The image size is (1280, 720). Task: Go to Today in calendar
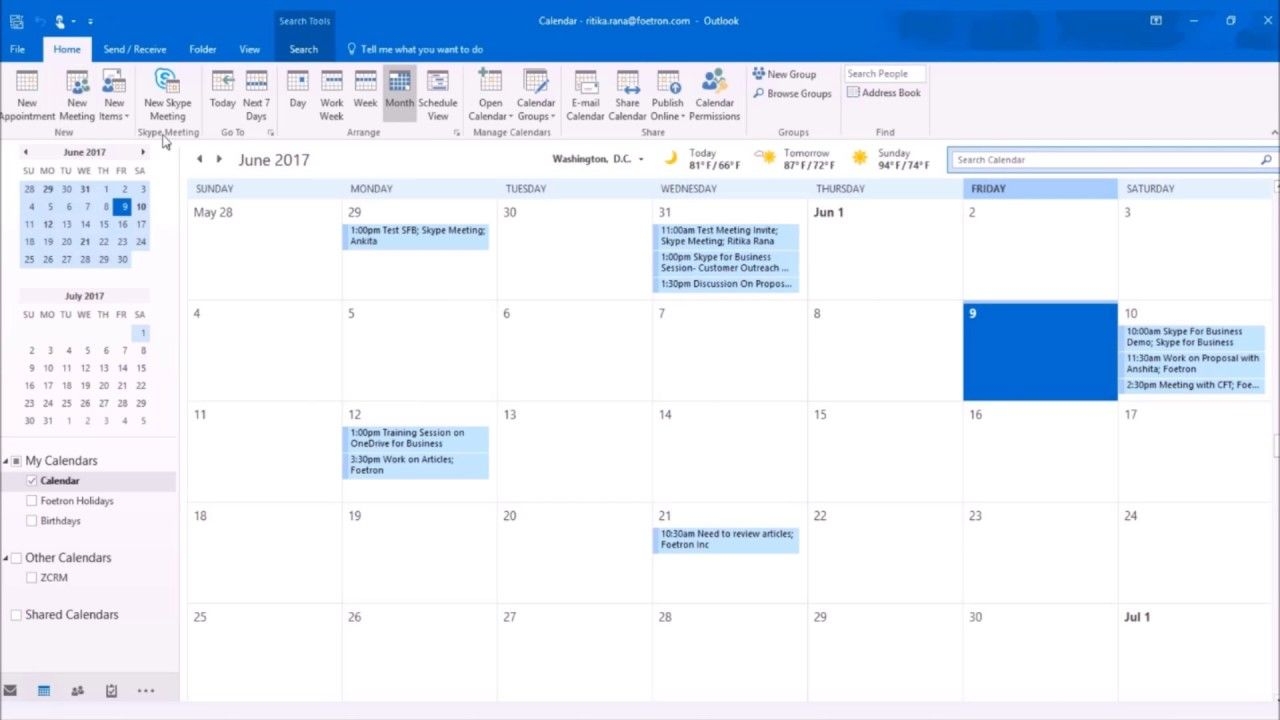(223, 96)
